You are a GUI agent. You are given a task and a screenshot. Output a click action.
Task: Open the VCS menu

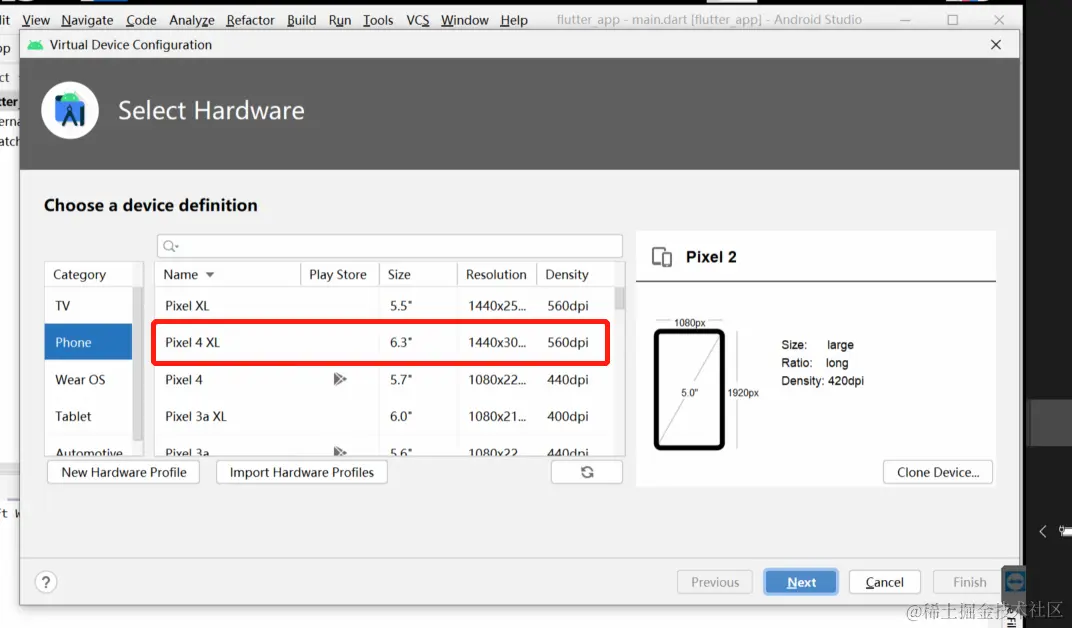click(418, 20)
